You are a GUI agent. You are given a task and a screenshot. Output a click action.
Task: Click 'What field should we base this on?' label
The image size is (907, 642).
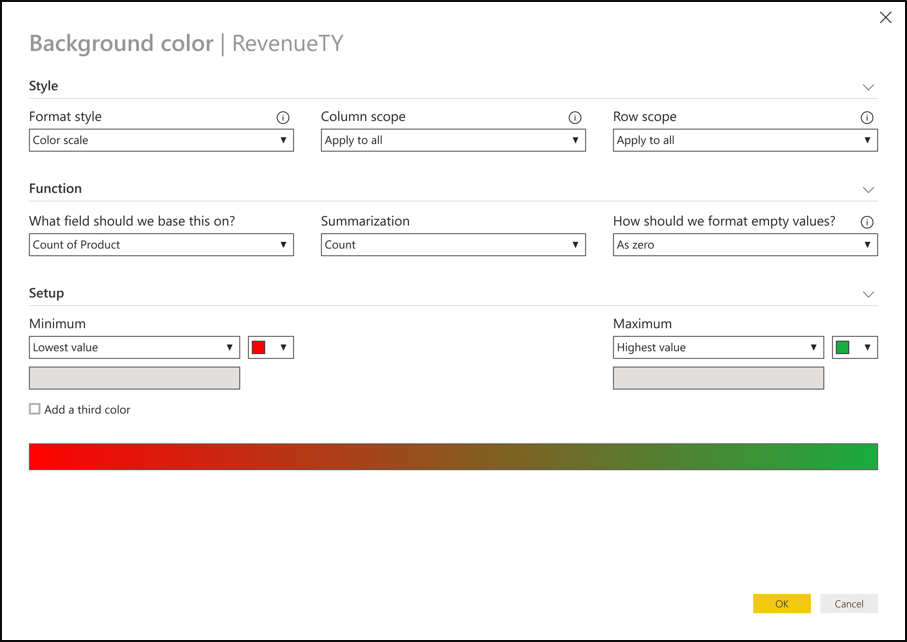132,221
